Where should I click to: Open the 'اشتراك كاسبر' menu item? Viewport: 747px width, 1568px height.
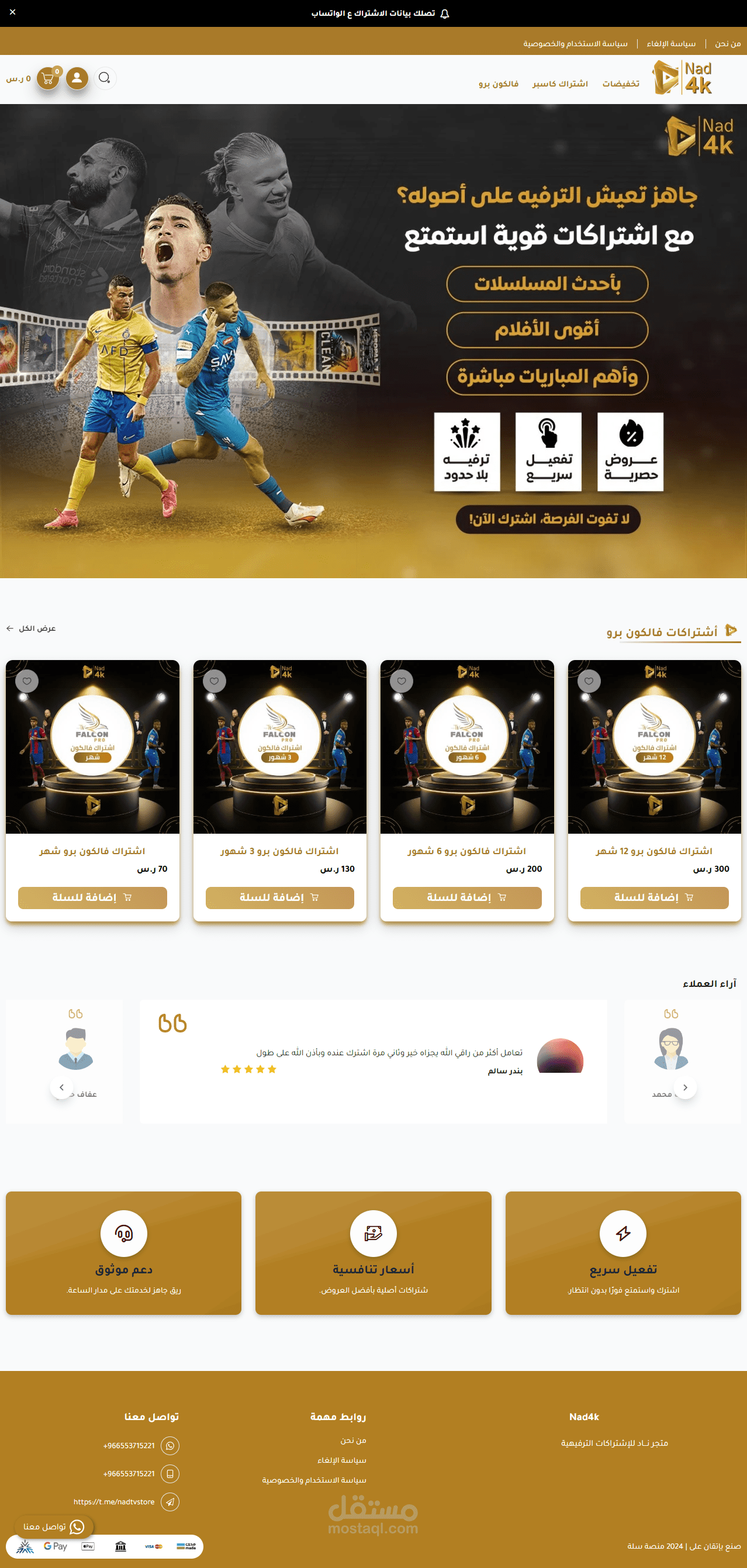pos(560,84)
